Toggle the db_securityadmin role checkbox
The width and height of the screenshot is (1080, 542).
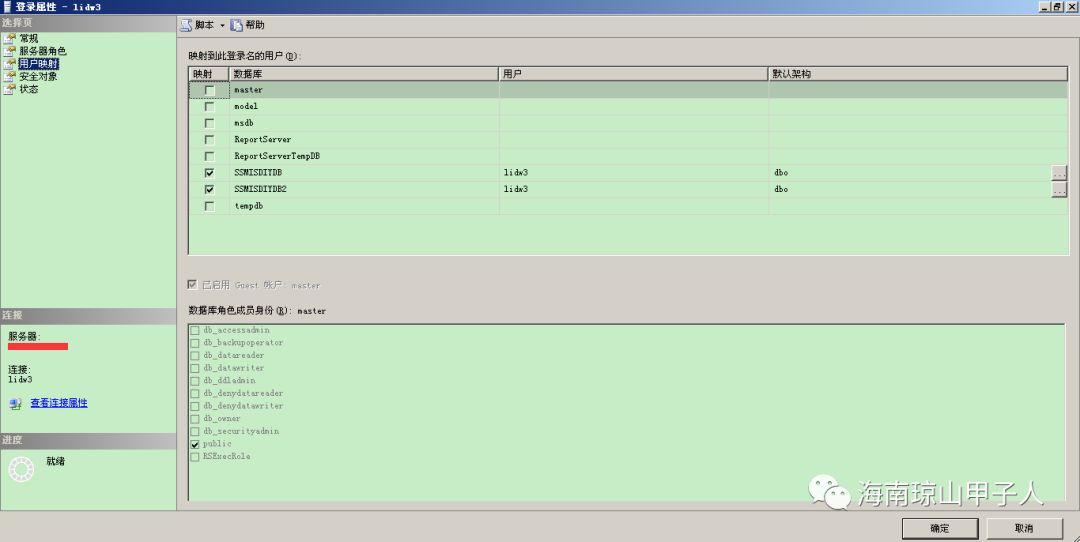(195, 431)
